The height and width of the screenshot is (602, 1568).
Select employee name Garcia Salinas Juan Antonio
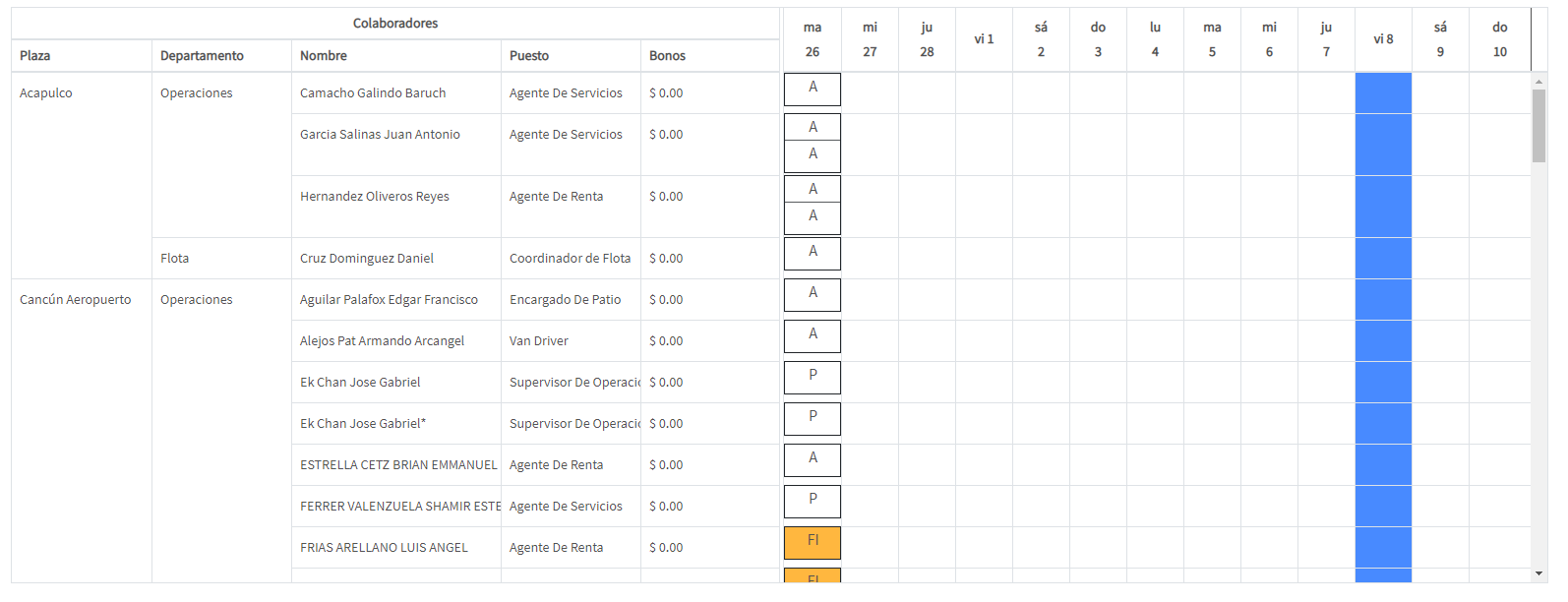[x=383, y=134]
